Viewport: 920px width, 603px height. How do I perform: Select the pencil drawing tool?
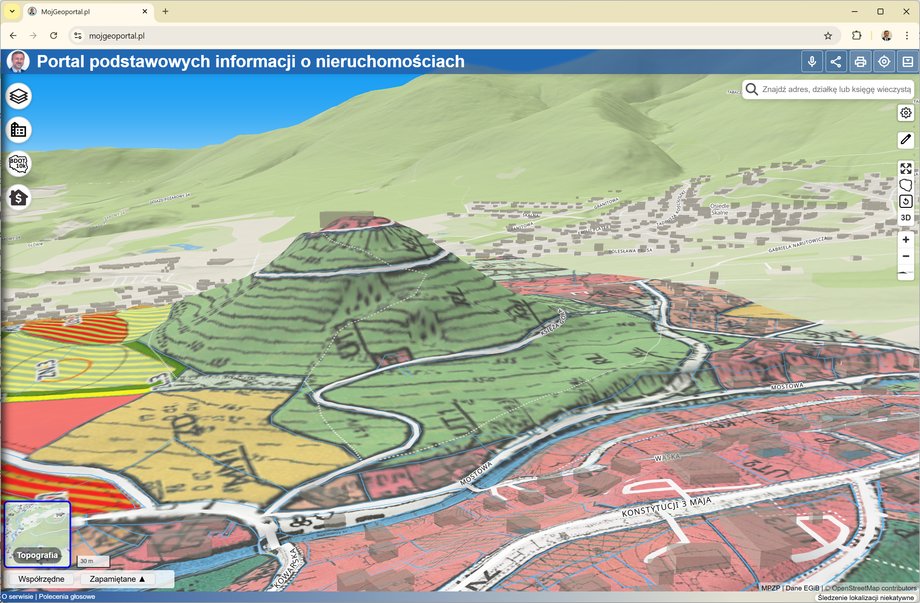pyautogui.click(x=906, y=140)
